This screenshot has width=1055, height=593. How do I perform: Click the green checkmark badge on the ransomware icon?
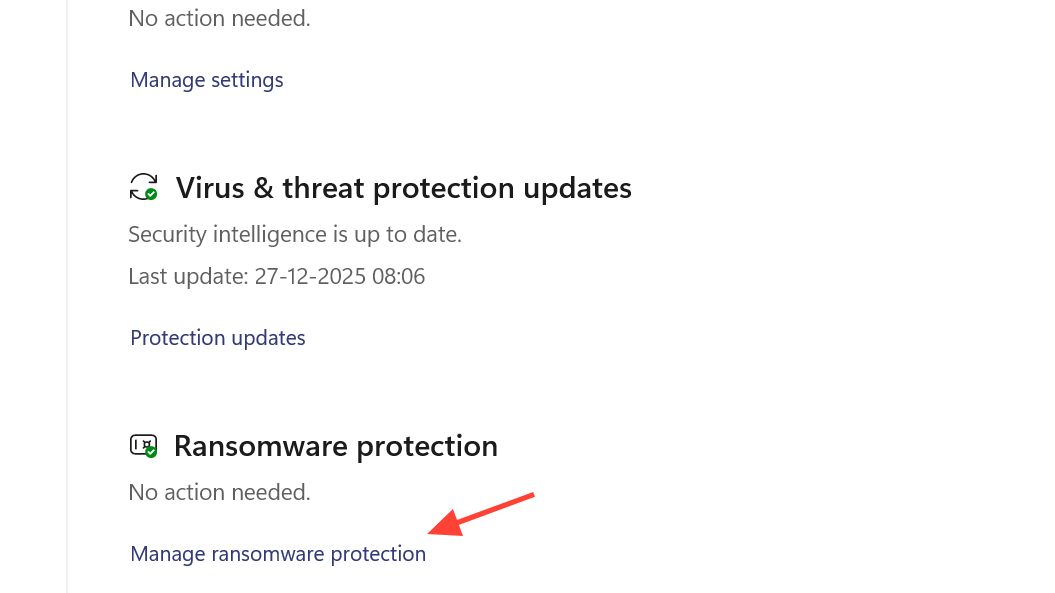point(151,452)
